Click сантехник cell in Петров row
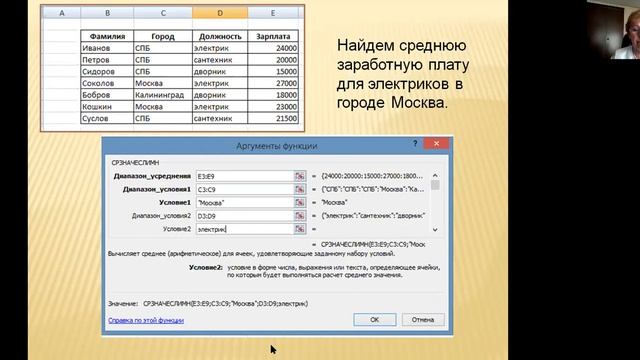This screenshot has height=360, width=640. click(220, 60)
